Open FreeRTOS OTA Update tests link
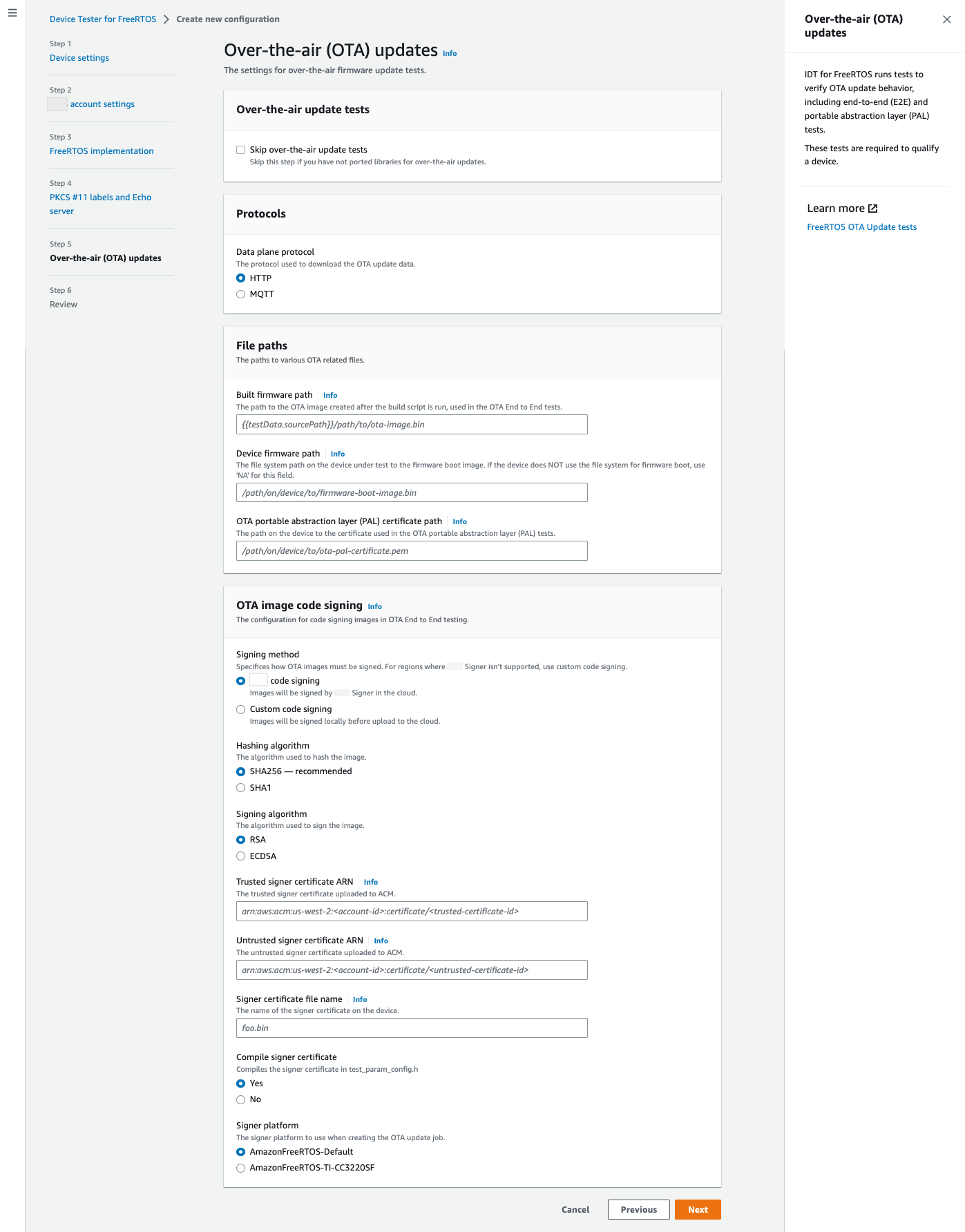965x1232 pixels. click(x=861, y=227)
